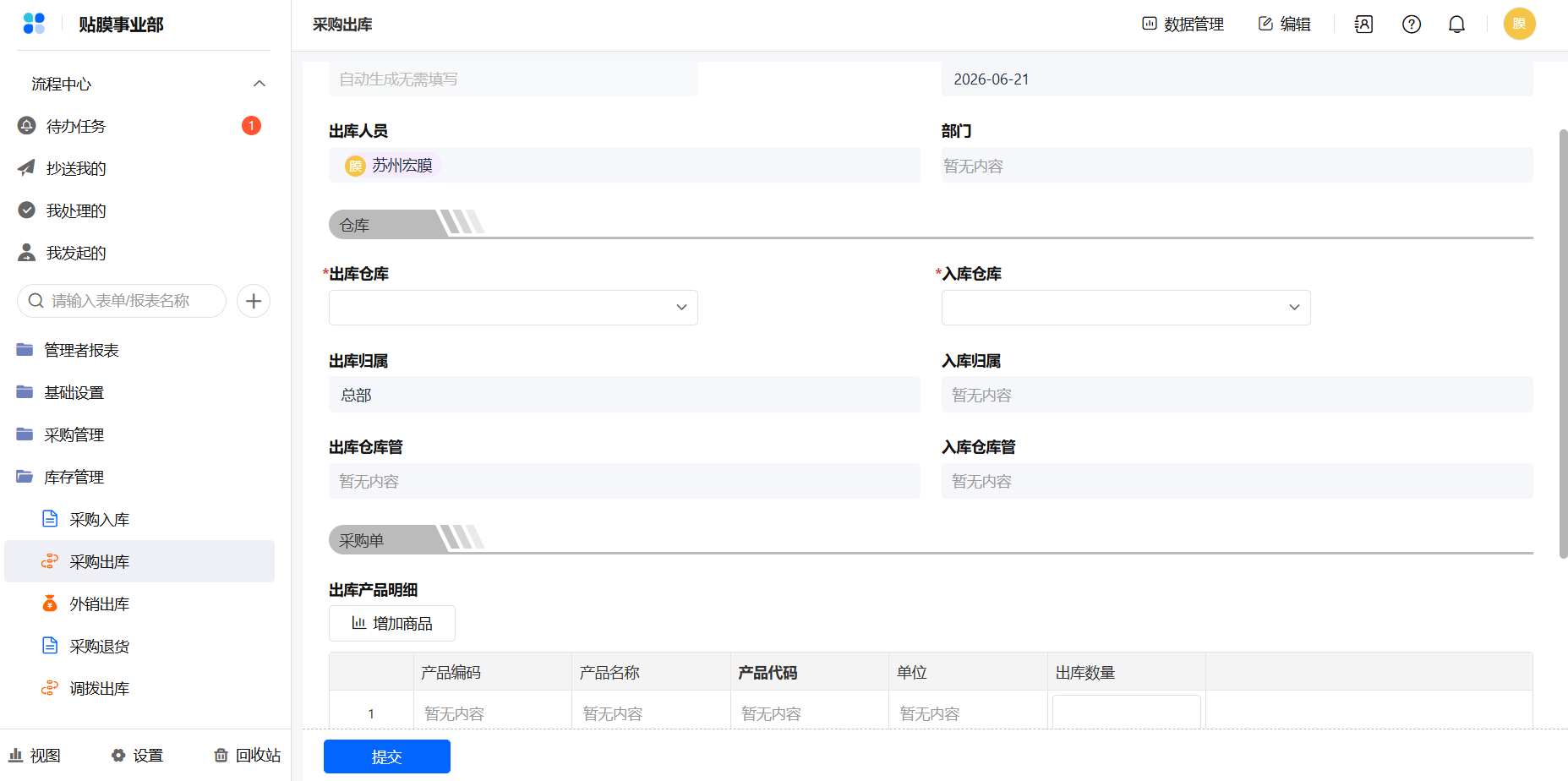This screenshot has width=1568, height=781.
Task: Click the plus icon beside search box
Action: coord(254,301)
